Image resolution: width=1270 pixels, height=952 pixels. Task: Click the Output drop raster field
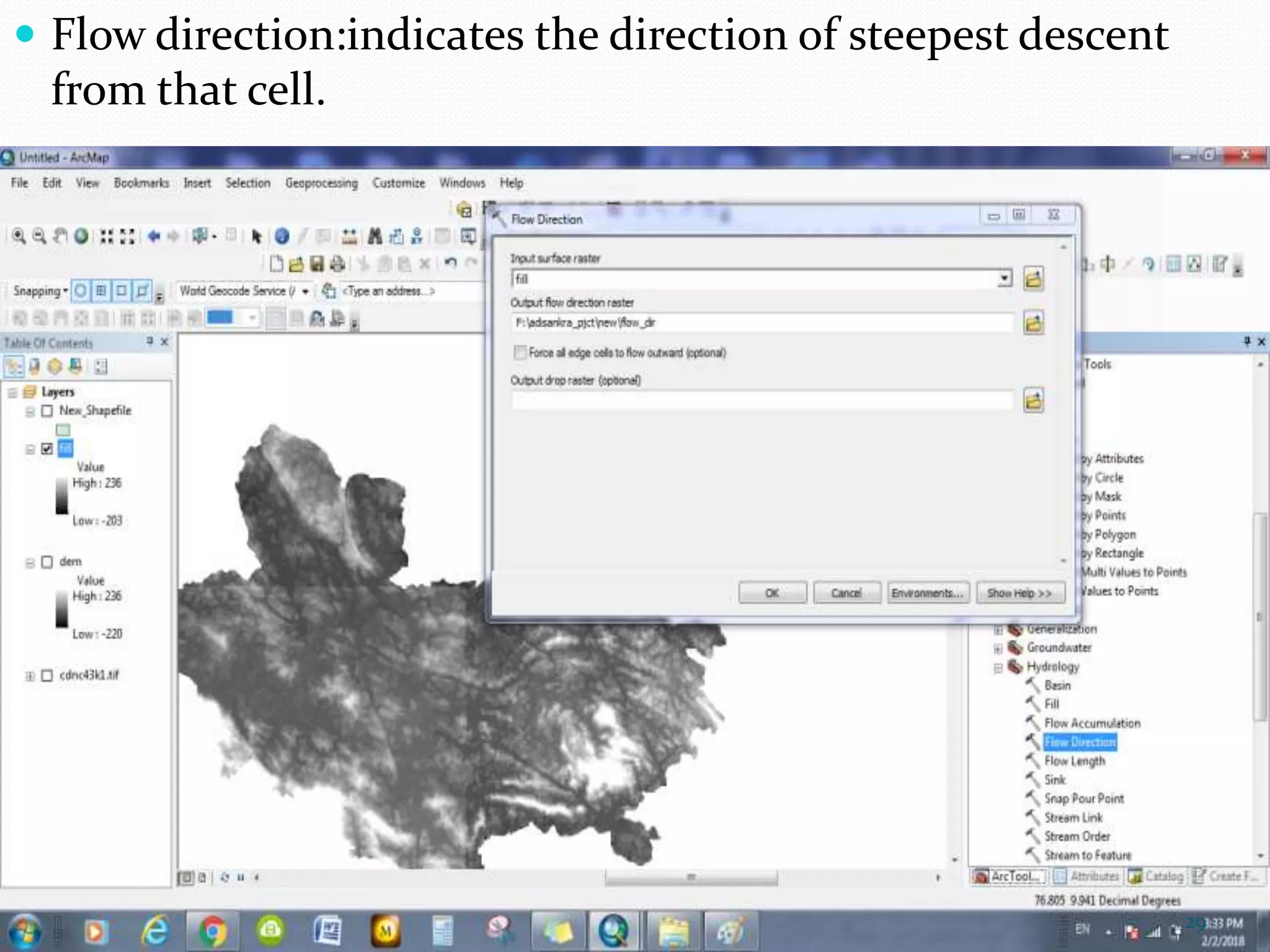(762, 401)
